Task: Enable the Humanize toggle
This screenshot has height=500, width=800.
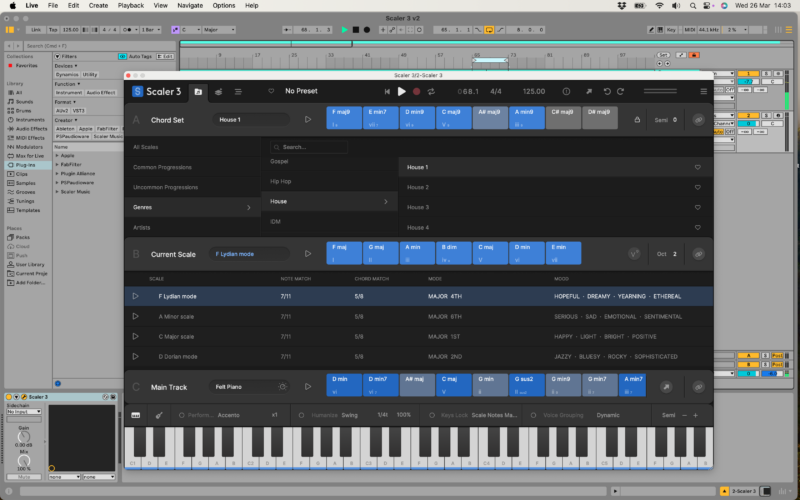Action: 301,415
